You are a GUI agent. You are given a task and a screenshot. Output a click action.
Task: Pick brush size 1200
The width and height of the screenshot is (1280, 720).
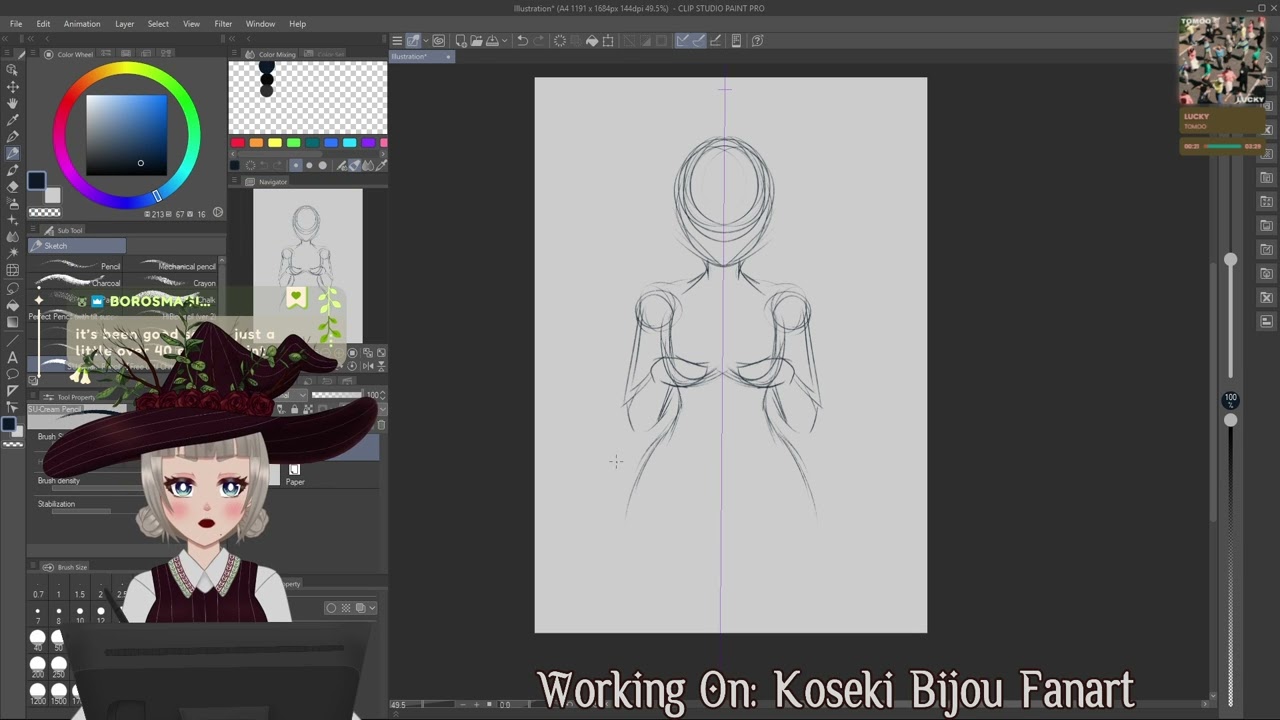(38, 694)
